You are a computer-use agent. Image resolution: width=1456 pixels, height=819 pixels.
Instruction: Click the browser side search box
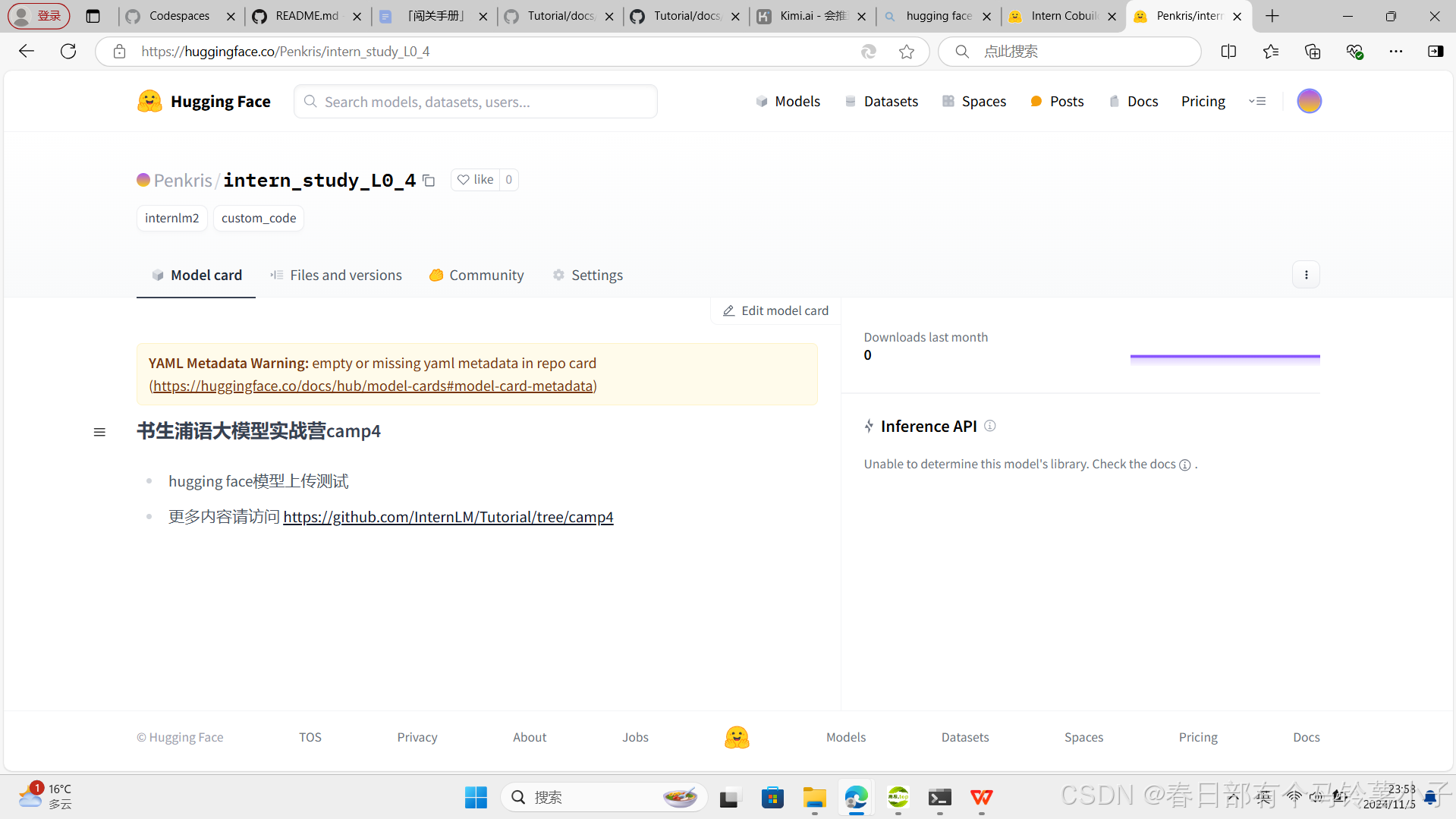click(1070, 51)
